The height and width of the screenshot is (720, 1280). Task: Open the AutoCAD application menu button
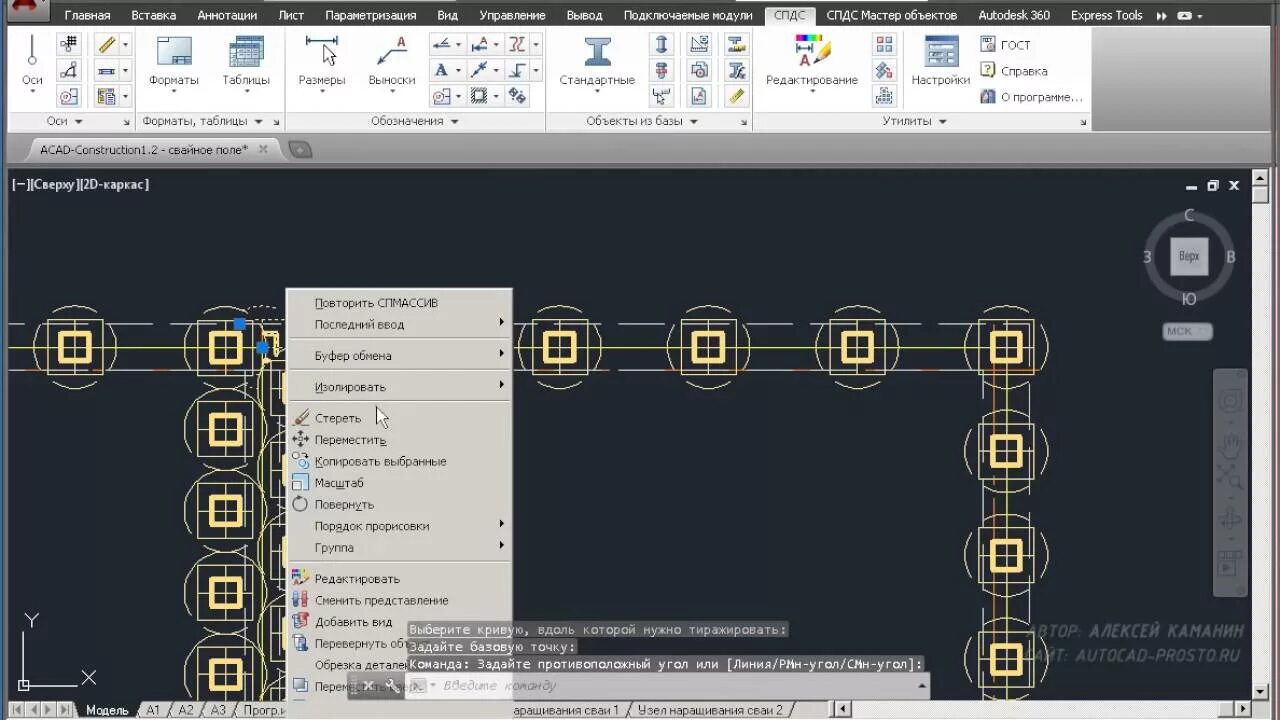click(27, 12)
